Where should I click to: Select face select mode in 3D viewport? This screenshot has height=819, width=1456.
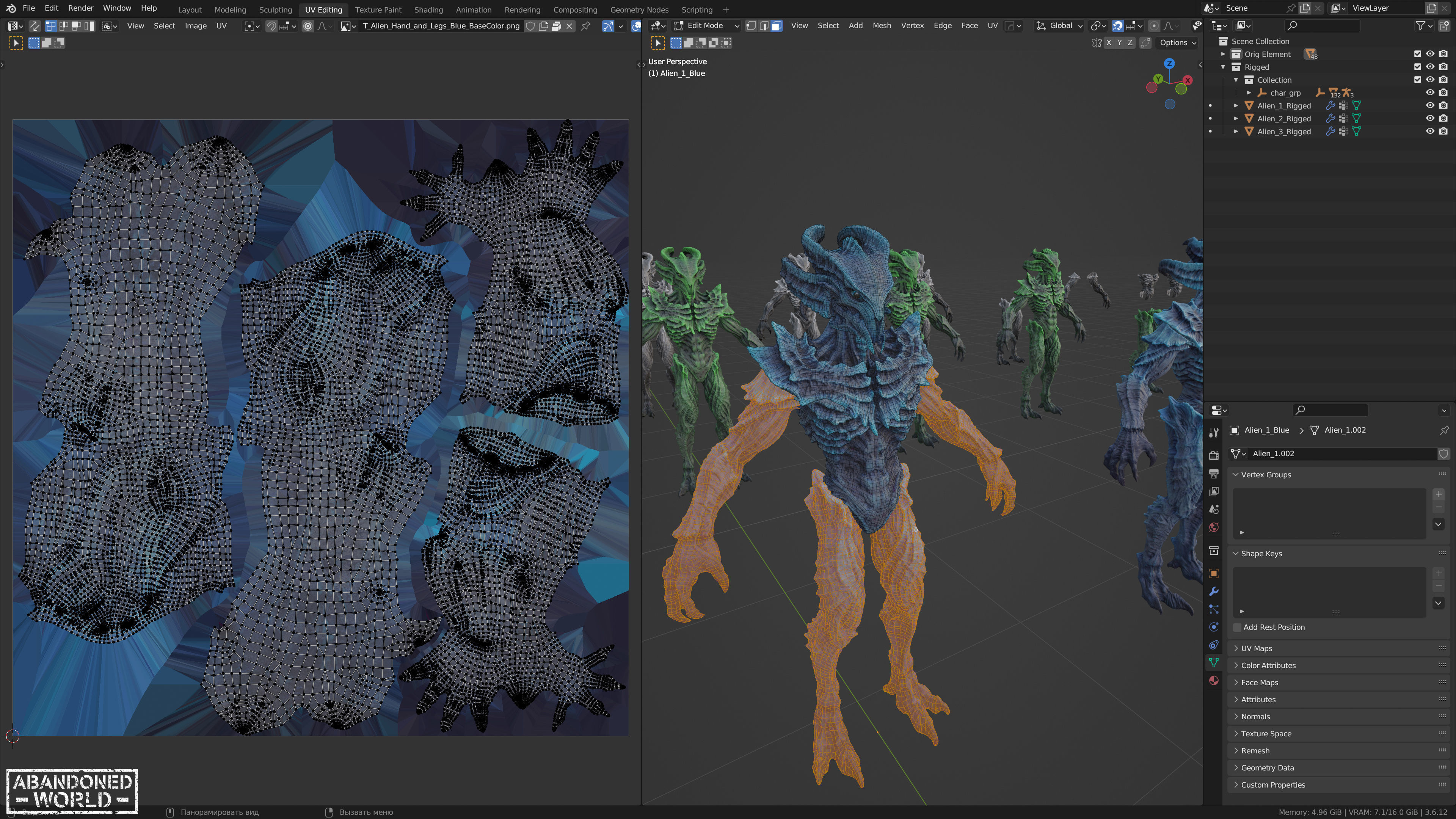pyautogui.click(x=777, y=25)
